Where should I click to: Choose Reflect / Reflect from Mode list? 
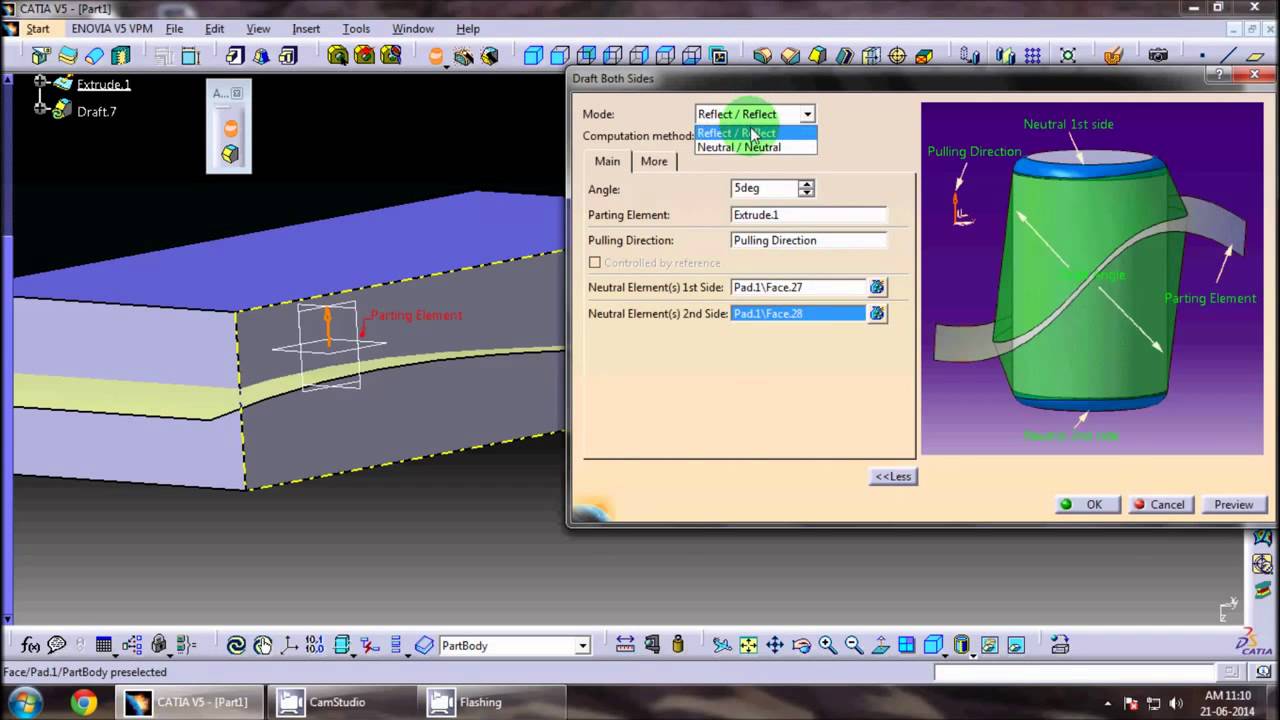[x=756, y=133]
